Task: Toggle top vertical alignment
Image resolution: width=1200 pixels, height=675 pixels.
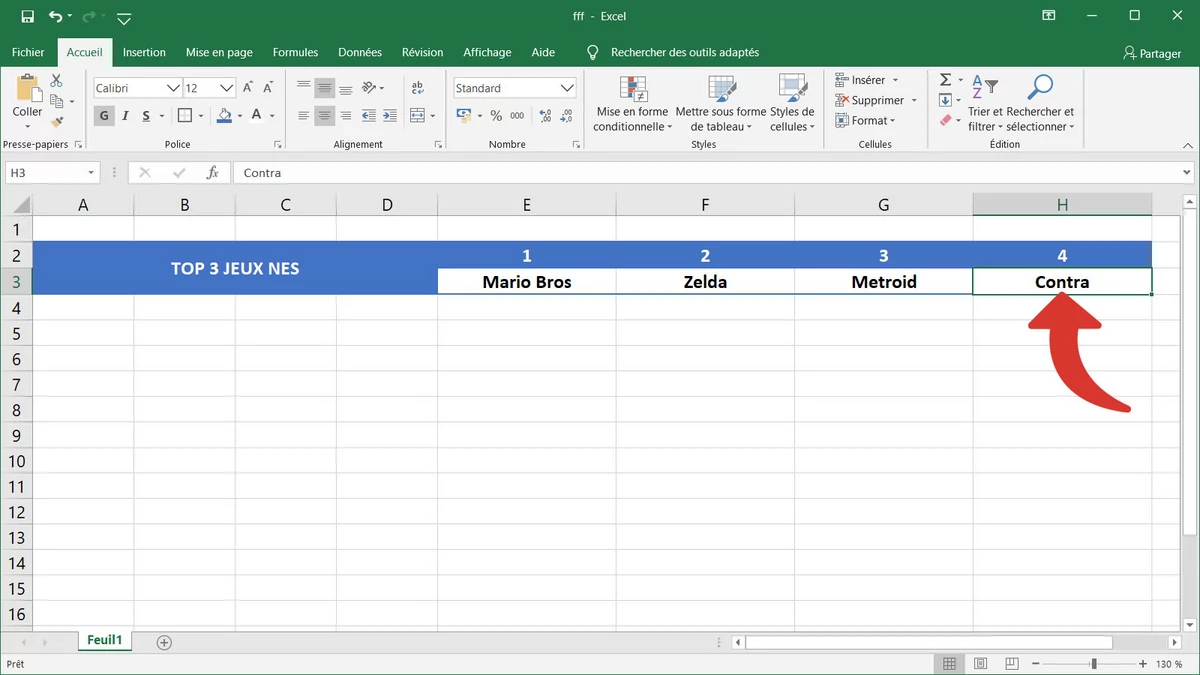Action: (303, 88)
